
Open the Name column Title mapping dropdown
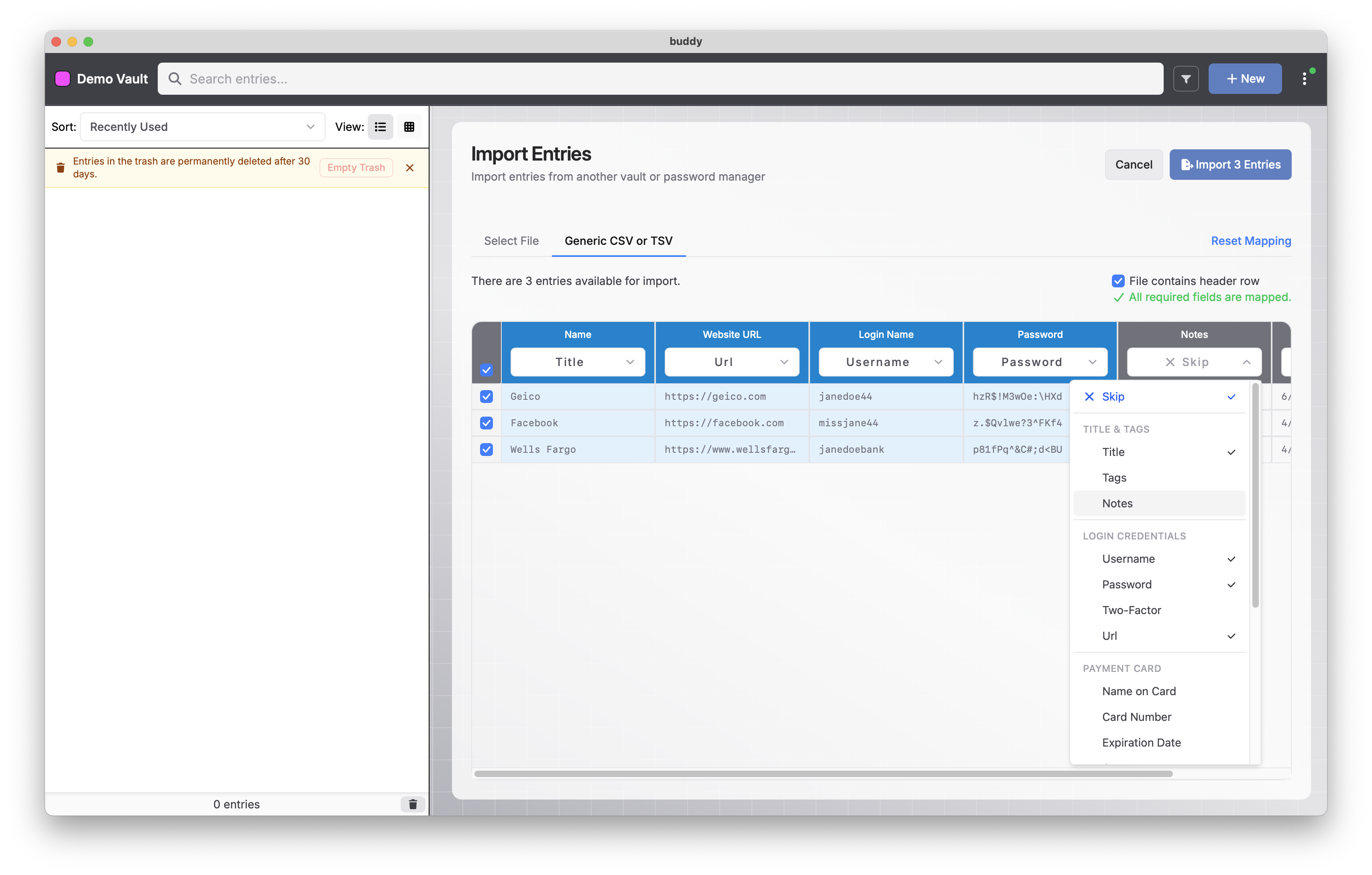[x=578, y=362]
